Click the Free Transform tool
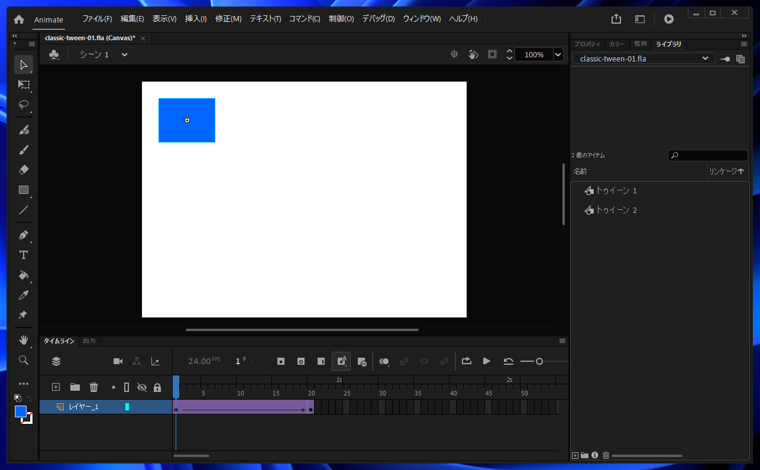Image resolution: width=760 pixels, height=470 pixels. coord(23,85)
